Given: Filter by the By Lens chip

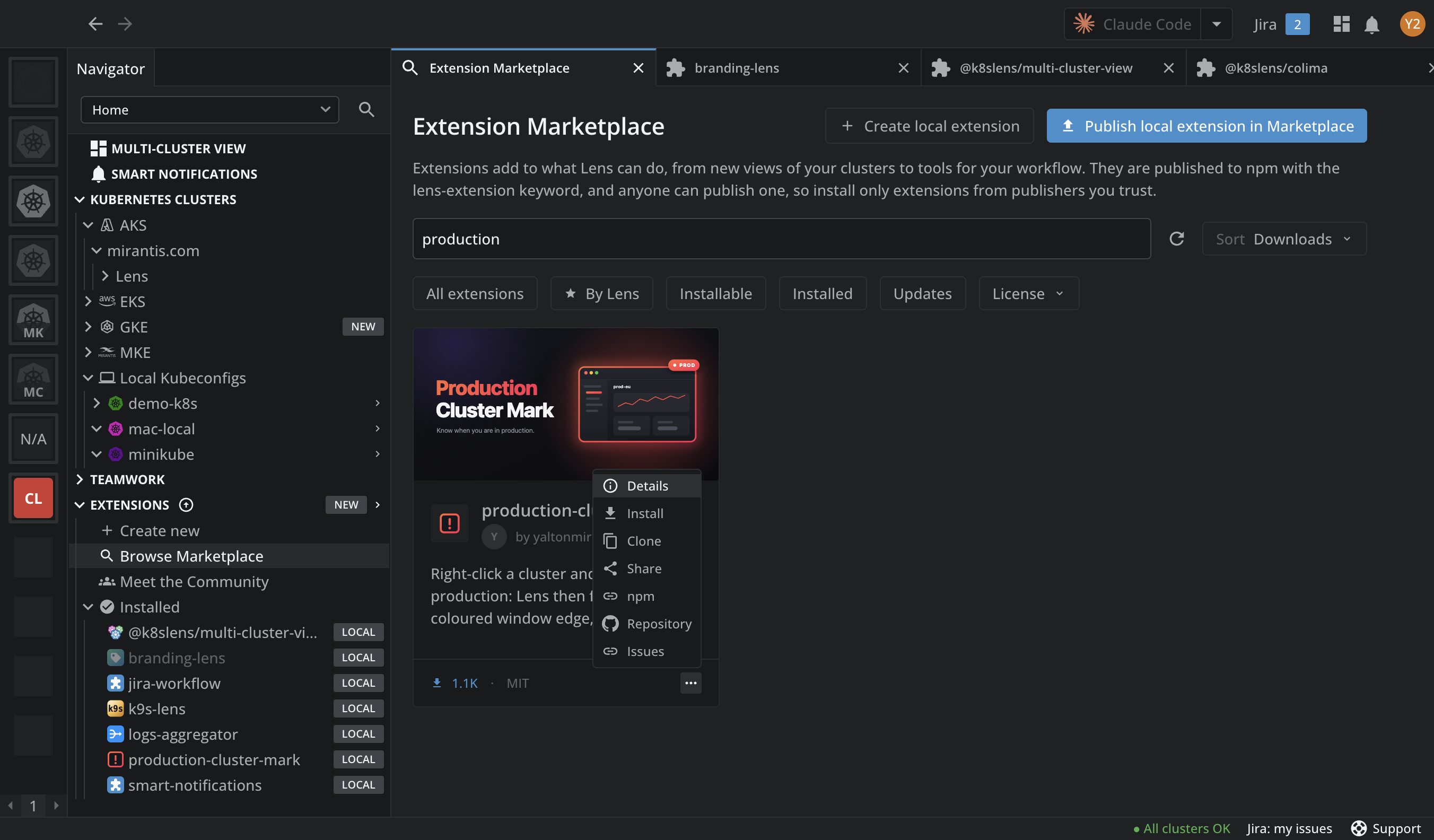Looking at the screenshot, I should pyautogui.click(x=601, y=294).
